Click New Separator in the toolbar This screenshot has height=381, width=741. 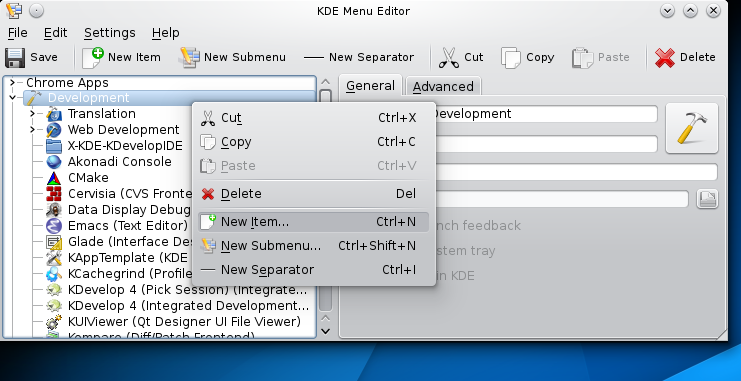pos(358,58)
